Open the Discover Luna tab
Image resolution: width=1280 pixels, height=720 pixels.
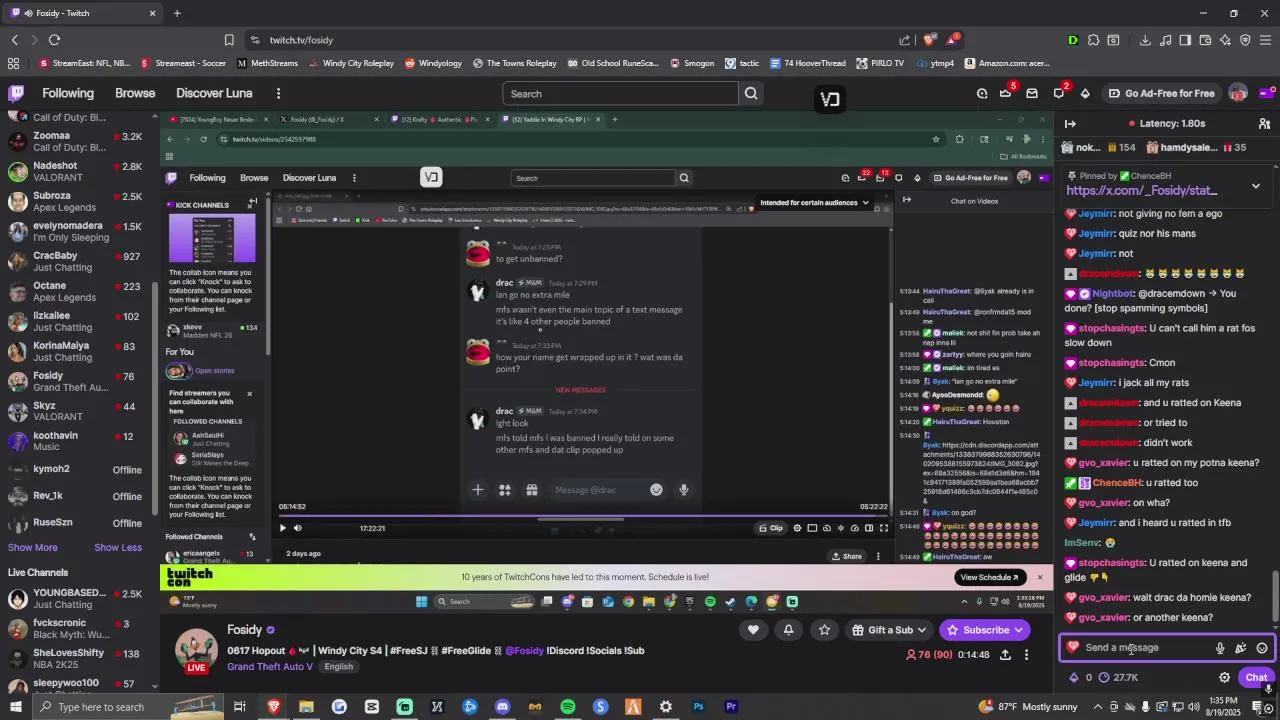click(214, 93)
